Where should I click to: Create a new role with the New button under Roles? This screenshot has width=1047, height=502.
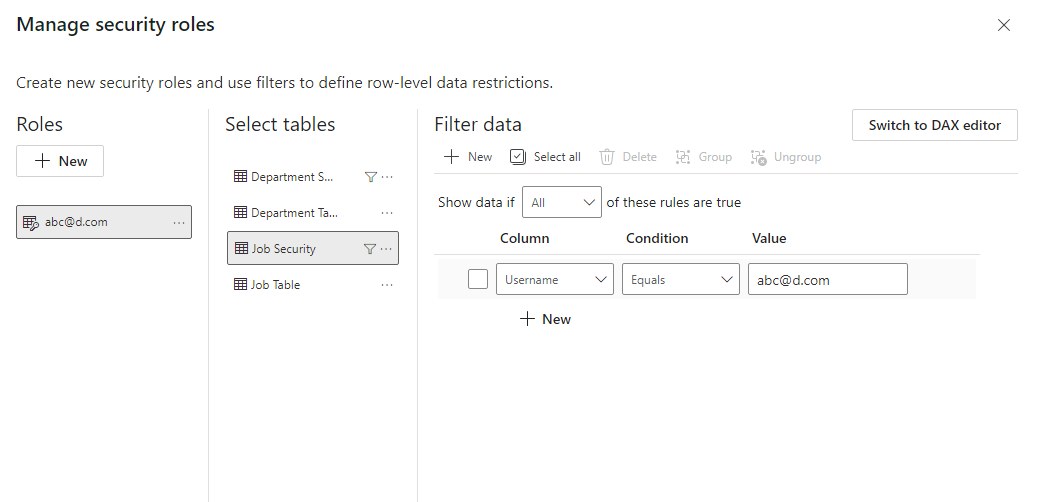pos(60,161)
